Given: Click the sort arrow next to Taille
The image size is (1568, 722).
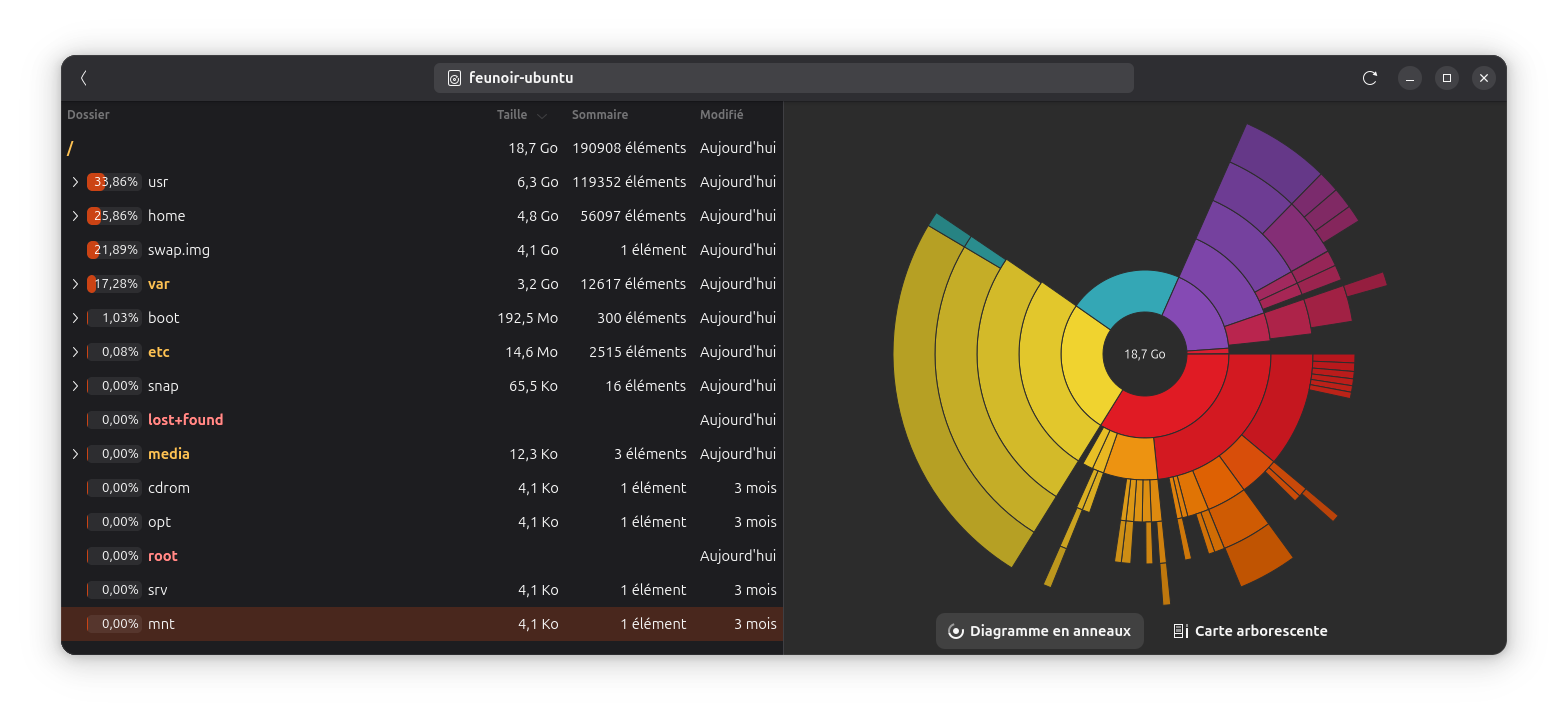Looking at the screenshot, I should [542, 116].
